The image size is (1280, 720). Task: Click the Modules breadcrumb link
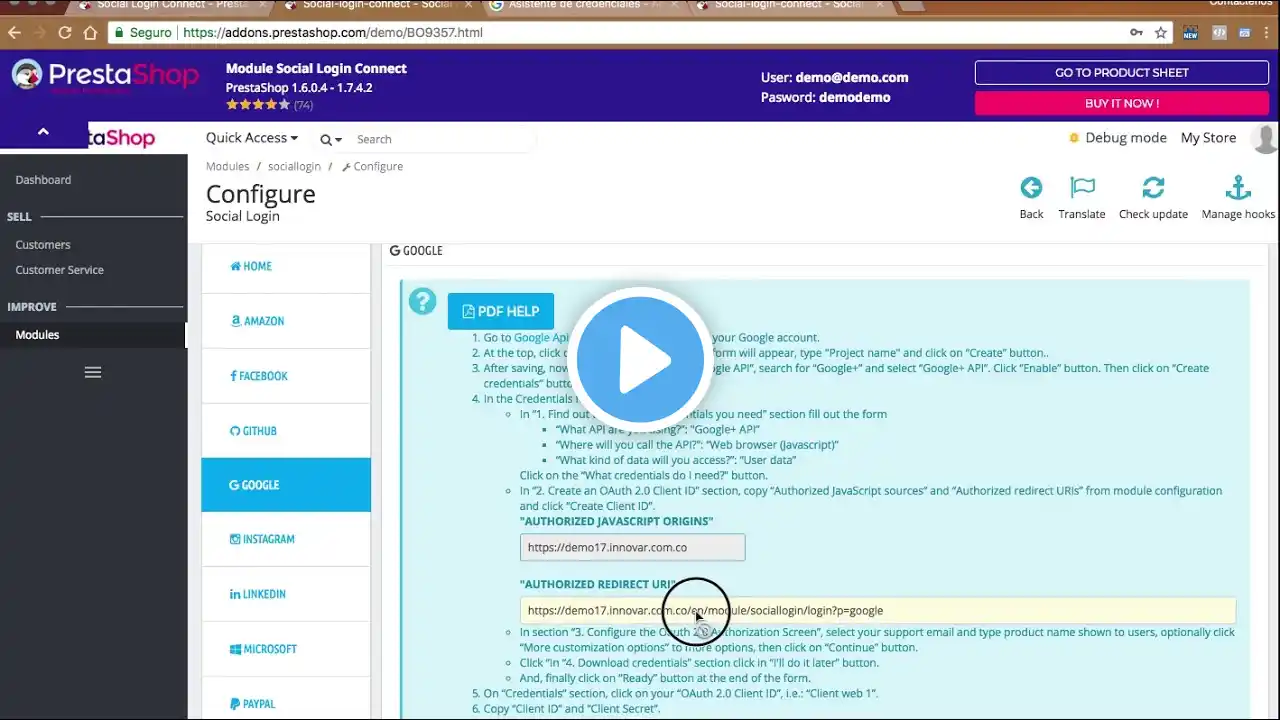(227, 166)
